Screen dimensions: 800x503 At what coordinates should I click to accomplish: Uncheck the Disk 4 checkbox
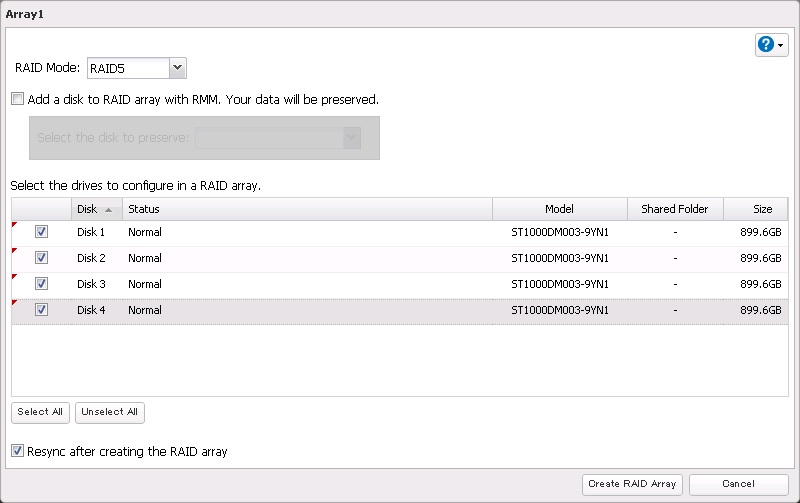[x=41, y=310]
